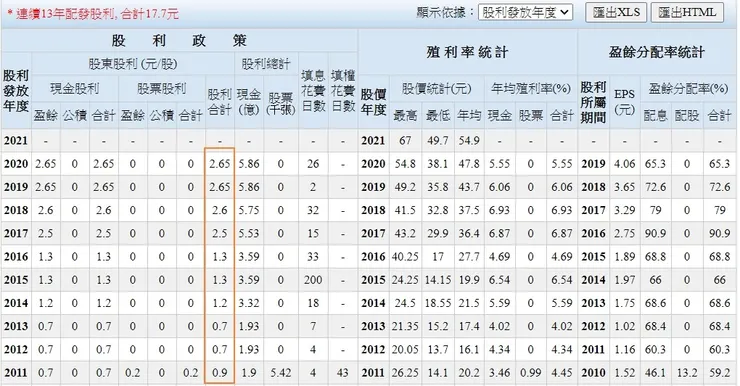This screenshot has width=740, height=386.
Task: Click the 200 days cell for 2015
Action: click(x=313, y=280)
